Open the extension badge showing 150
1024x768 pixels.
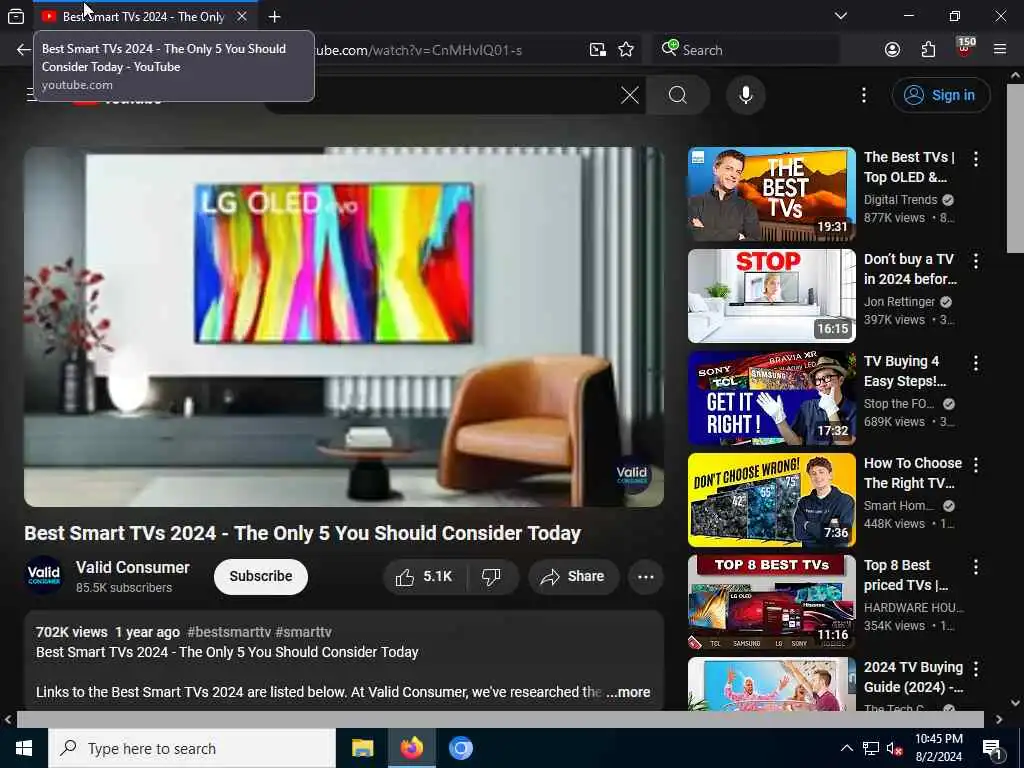965,47
